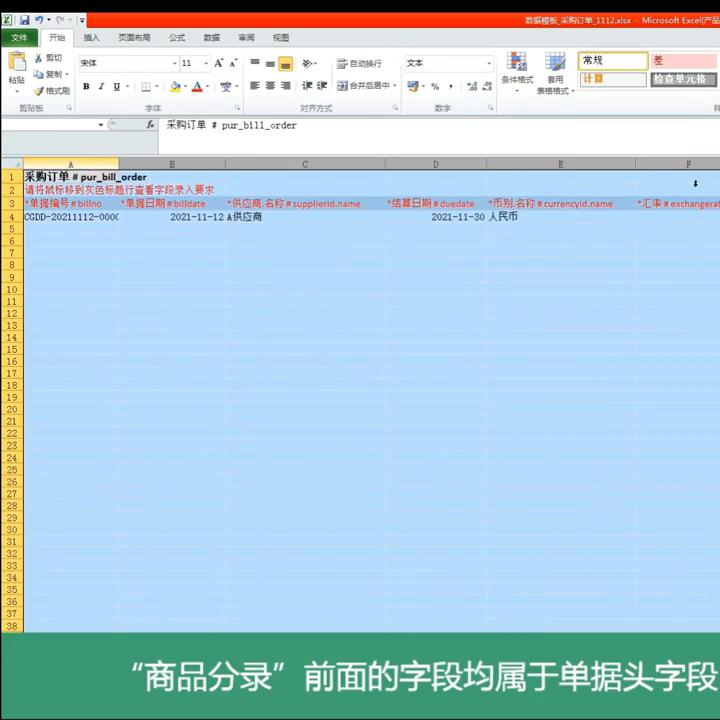This screenshot has width=720, height=720.
Task: Switch to Review (审阅) tab
Action: point(246,38)
